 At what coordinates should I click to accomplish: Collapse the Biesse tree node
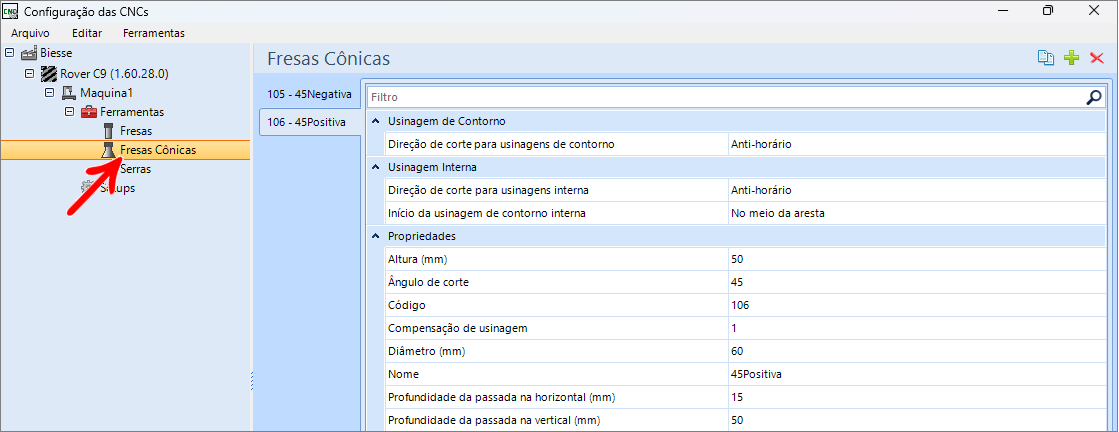[9, 54]
